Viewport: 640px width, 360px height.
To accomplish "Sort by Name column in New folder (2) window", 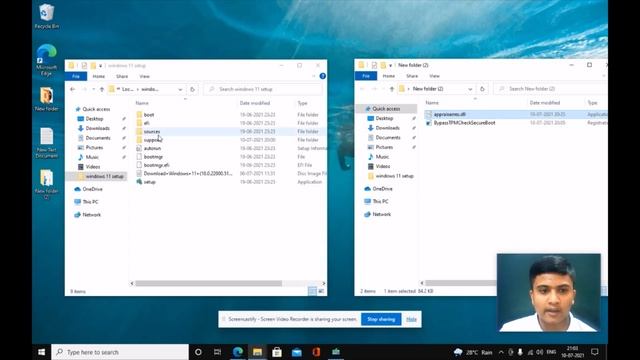I will [x=432, y=103].
